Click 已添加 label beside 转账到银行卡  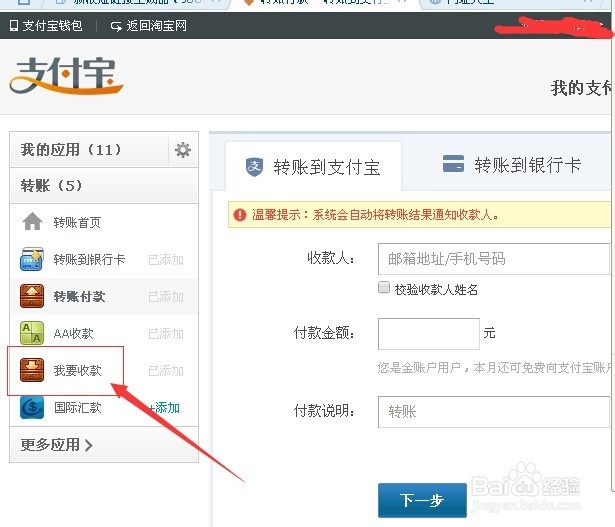pos(166,260)
